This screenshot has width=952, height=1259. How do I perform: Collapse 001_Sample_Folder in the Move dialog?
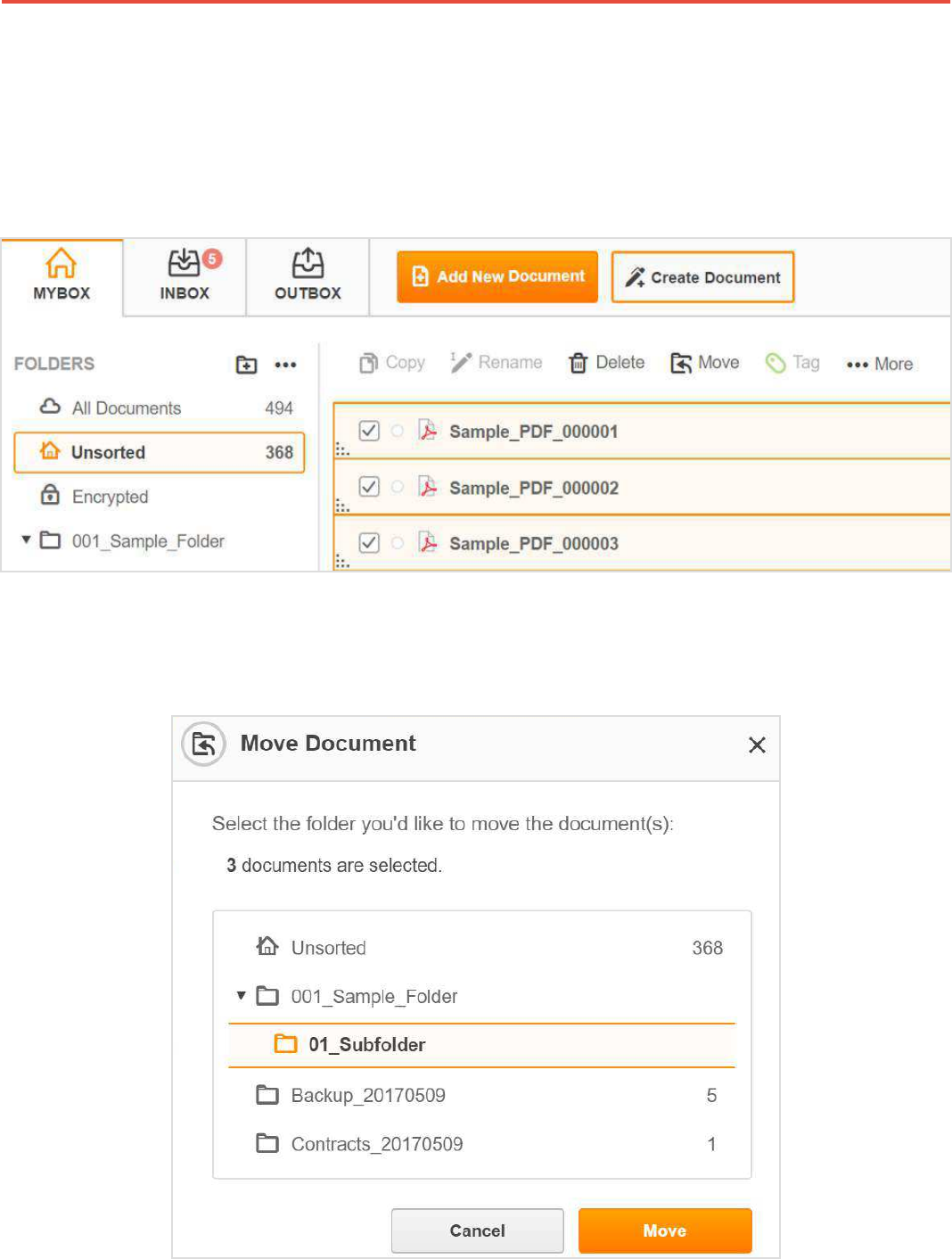pyautogui.click(x=241, y=995)
